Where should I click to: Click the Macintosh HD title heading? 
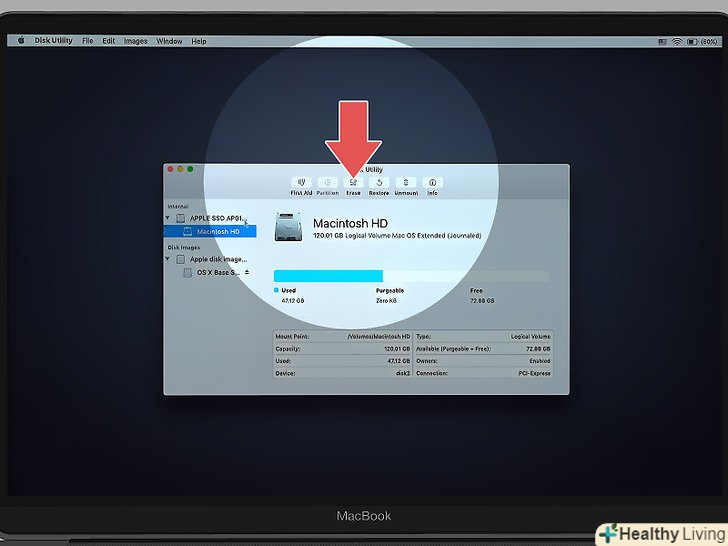coord(350,223)
